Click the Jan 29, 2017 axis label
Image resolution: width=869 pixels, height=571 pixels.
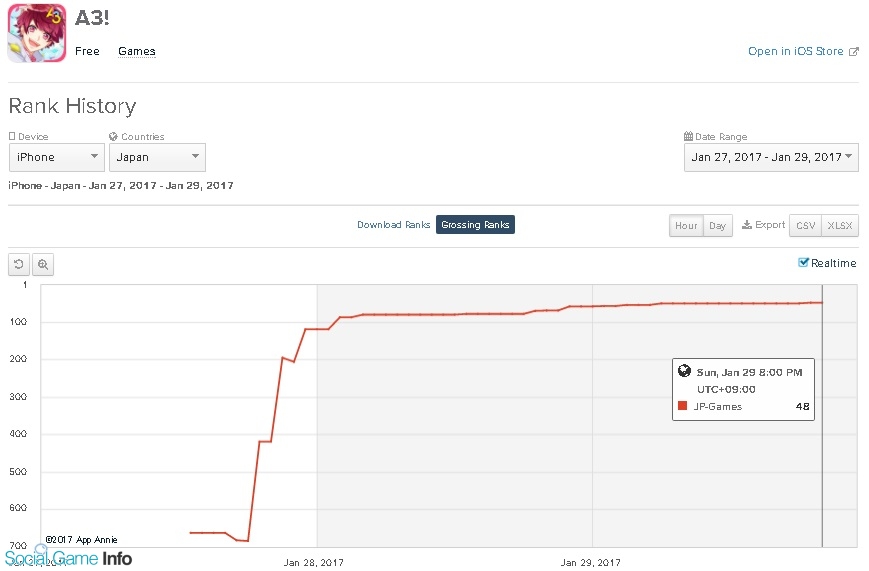(x=590, y=563)
